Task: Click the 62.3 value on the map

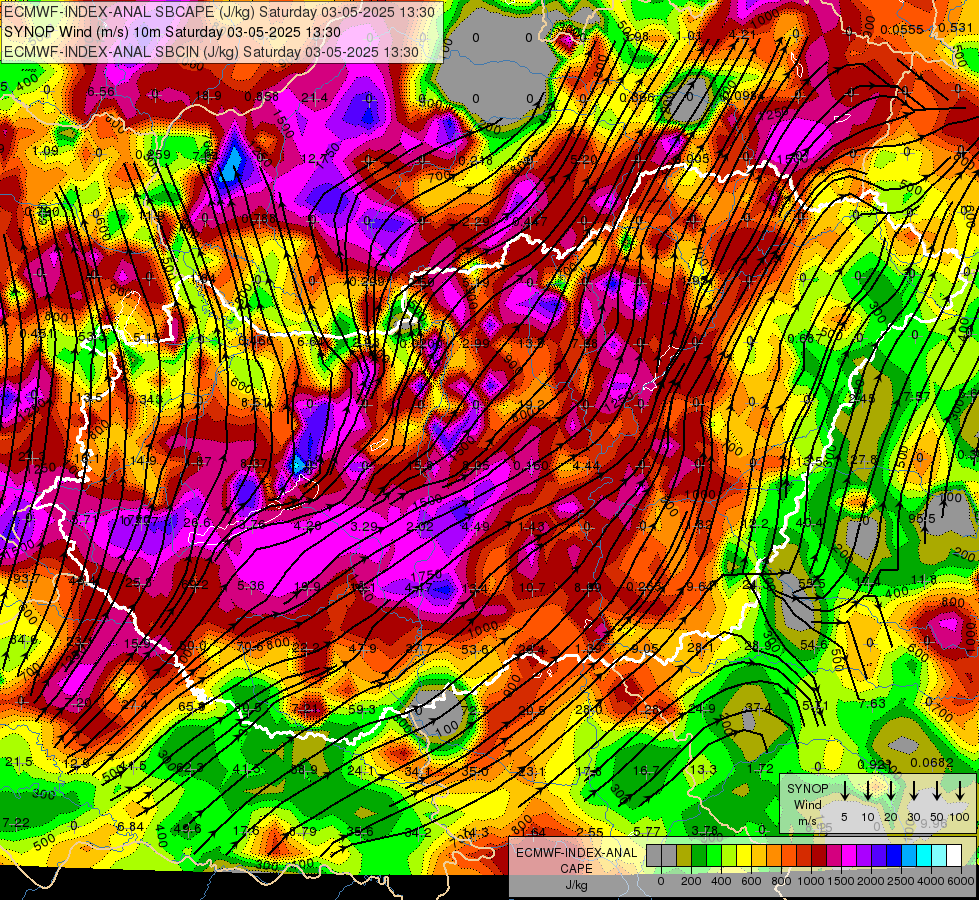Action: [190, 768]
